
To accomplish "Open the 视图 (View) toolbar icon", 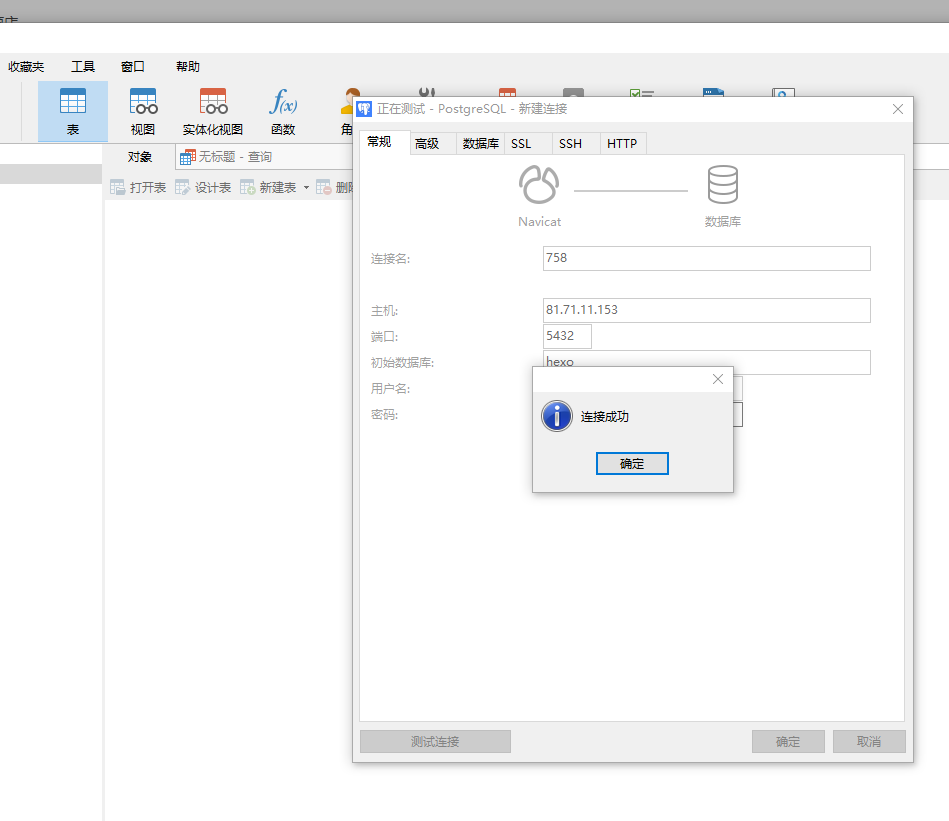I will [143, 112].
